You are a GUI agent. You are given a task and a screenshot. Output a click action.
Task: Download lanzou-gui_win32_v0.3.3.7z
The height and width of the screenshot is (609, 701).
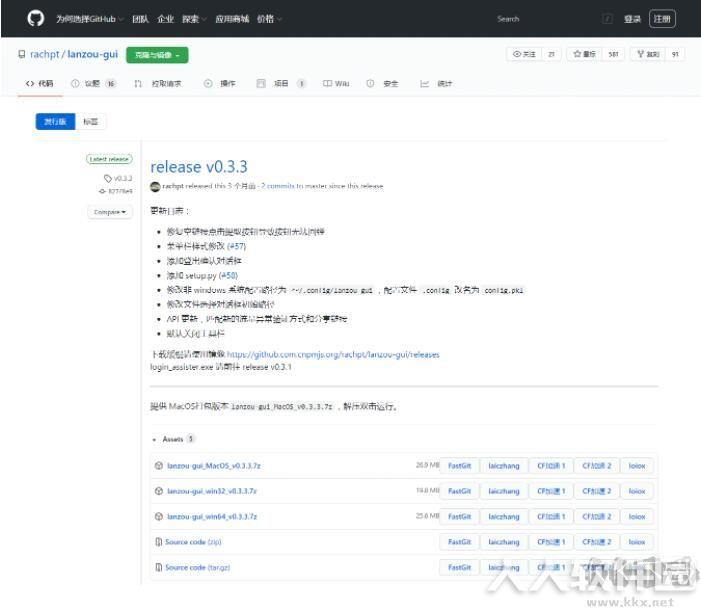pyautogui.click(x=212, y=491)
